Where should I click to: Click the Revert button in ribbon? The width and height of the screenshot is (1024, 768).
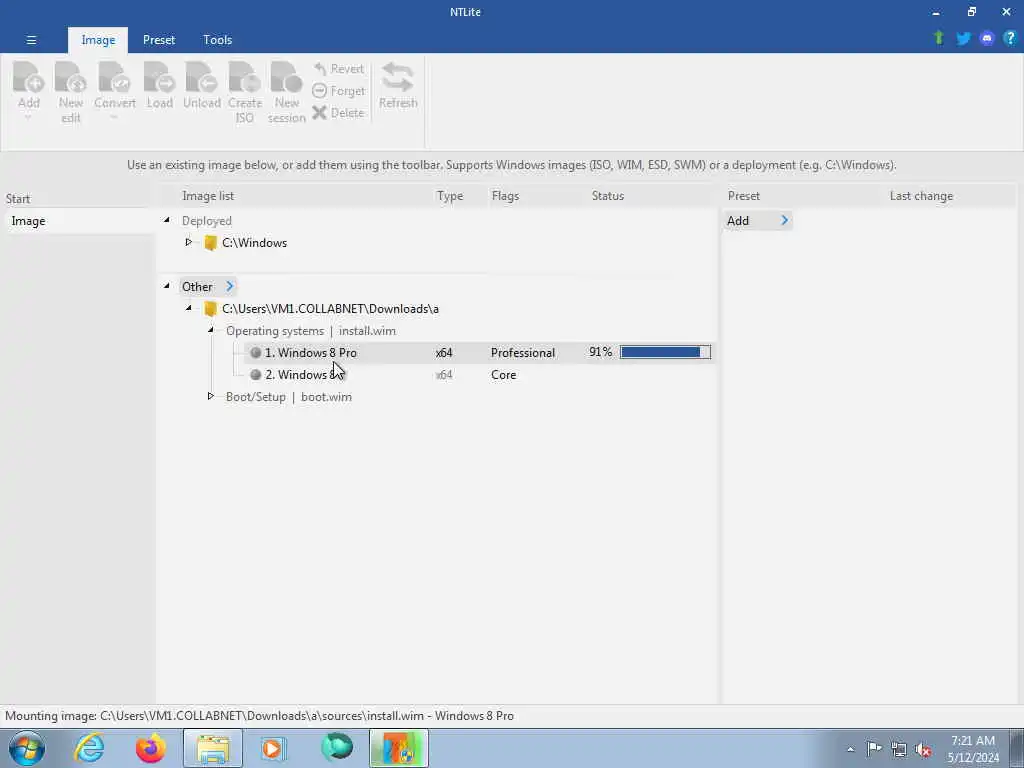(338, 69)
